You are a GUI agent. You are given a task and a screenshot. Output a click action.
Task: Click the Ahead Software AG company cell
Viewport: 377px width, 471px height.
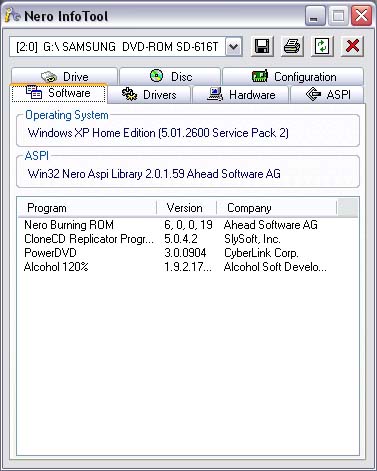(x=271, y=225)
